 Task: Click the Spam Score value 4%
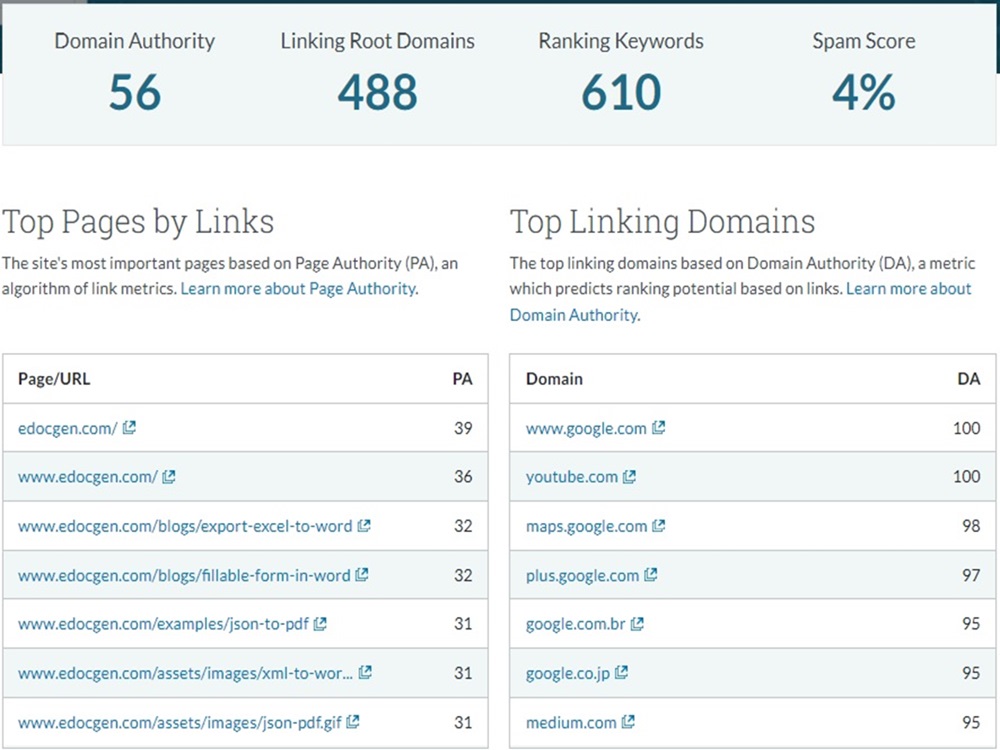coord(864,92)
